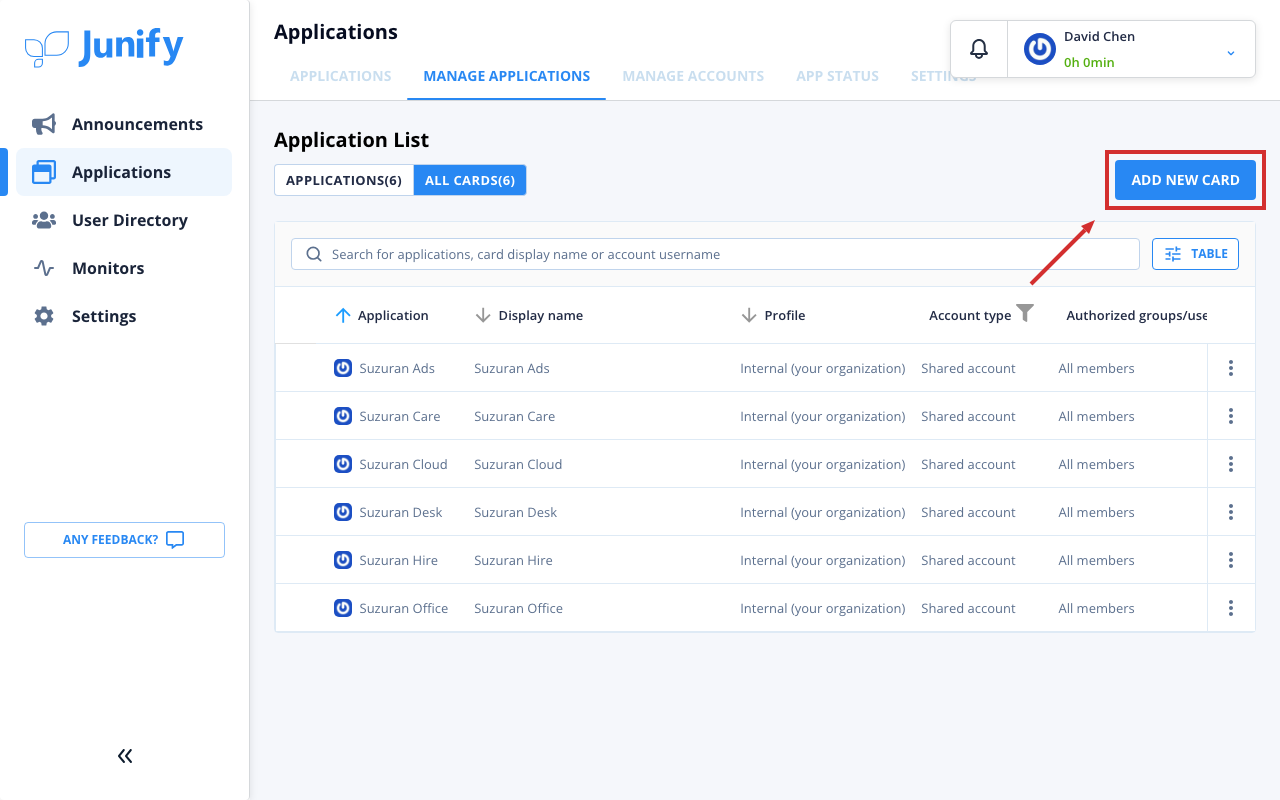Viewport: 1280px width, 800px height.
Task: Click the Junify logo
Action: coord(104,47)
